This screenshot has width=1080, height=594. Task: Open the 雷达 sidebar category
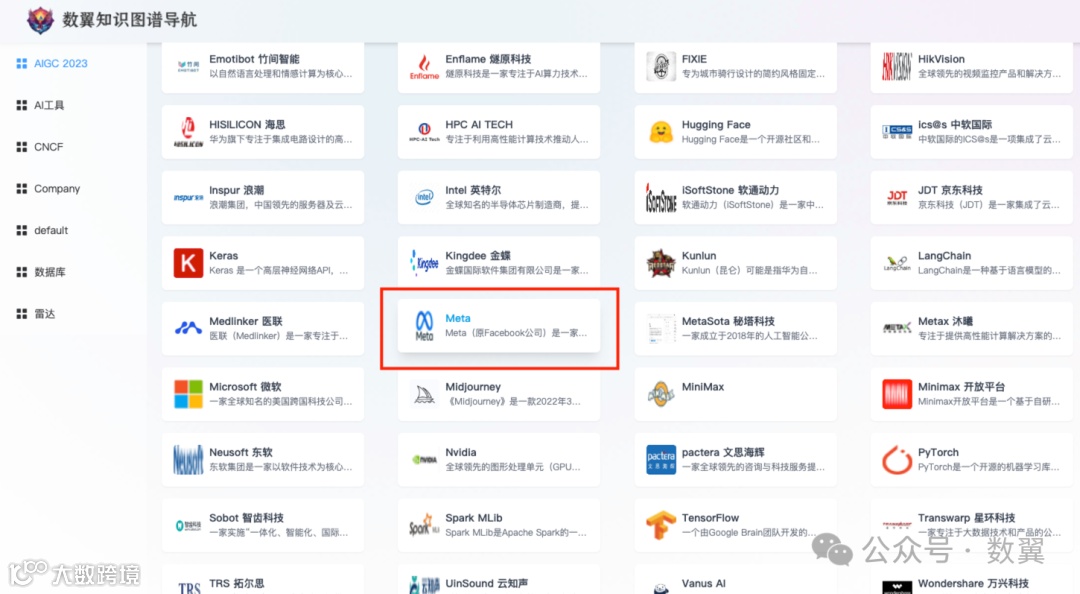(35, 314)
